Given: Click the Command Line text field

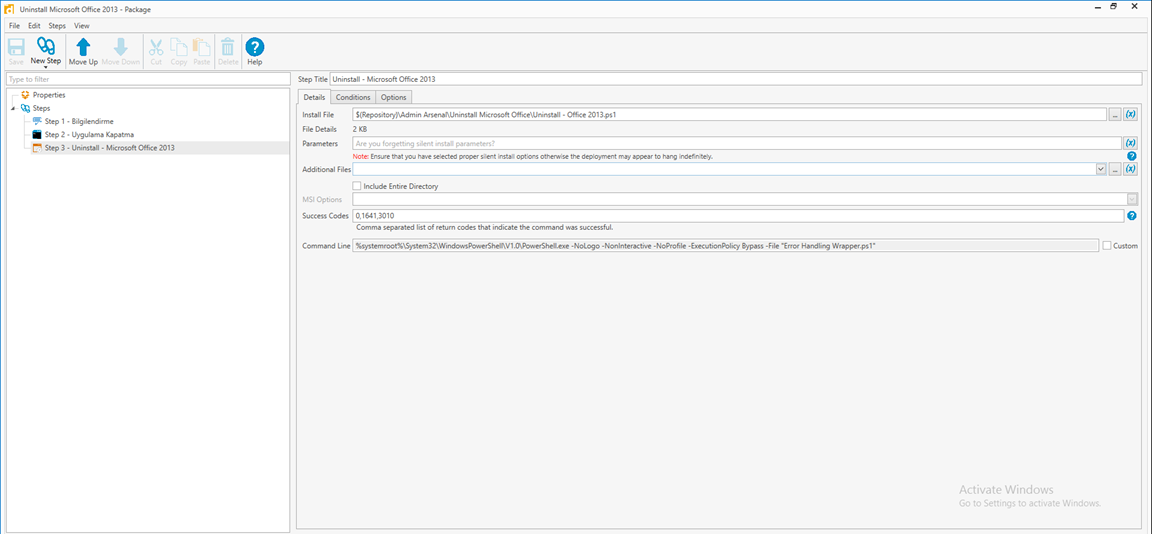Looking at the screenshot, I should (x=726, y=246).
